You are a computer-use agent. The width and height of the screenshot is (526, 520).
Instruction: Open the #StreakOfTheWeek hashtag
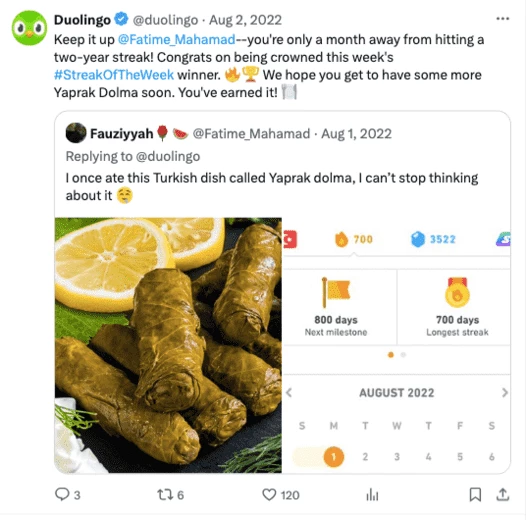click(114, 74)
